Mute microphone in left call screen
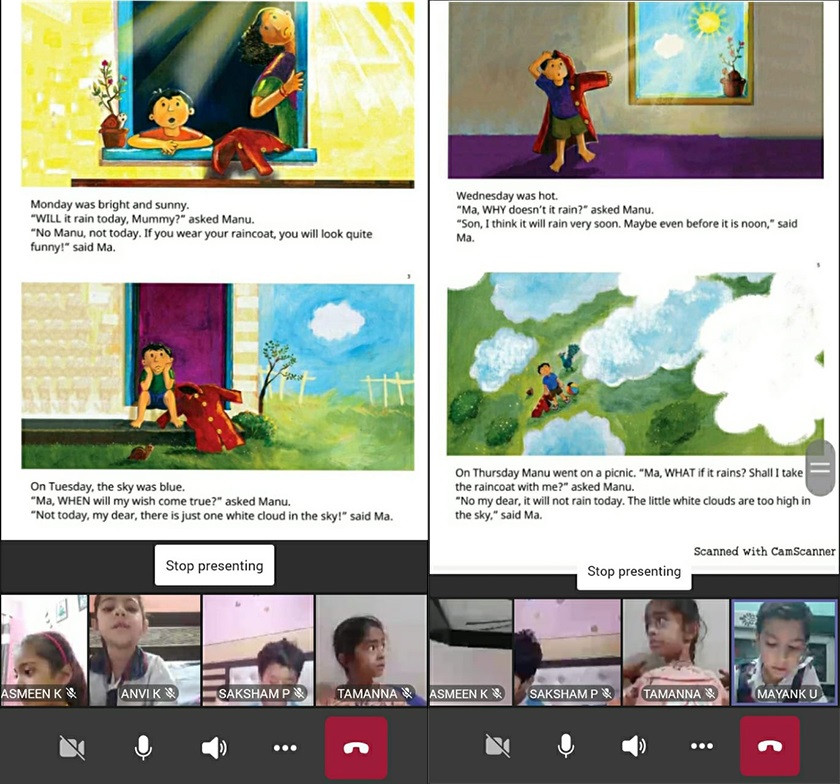 point(143,748)
